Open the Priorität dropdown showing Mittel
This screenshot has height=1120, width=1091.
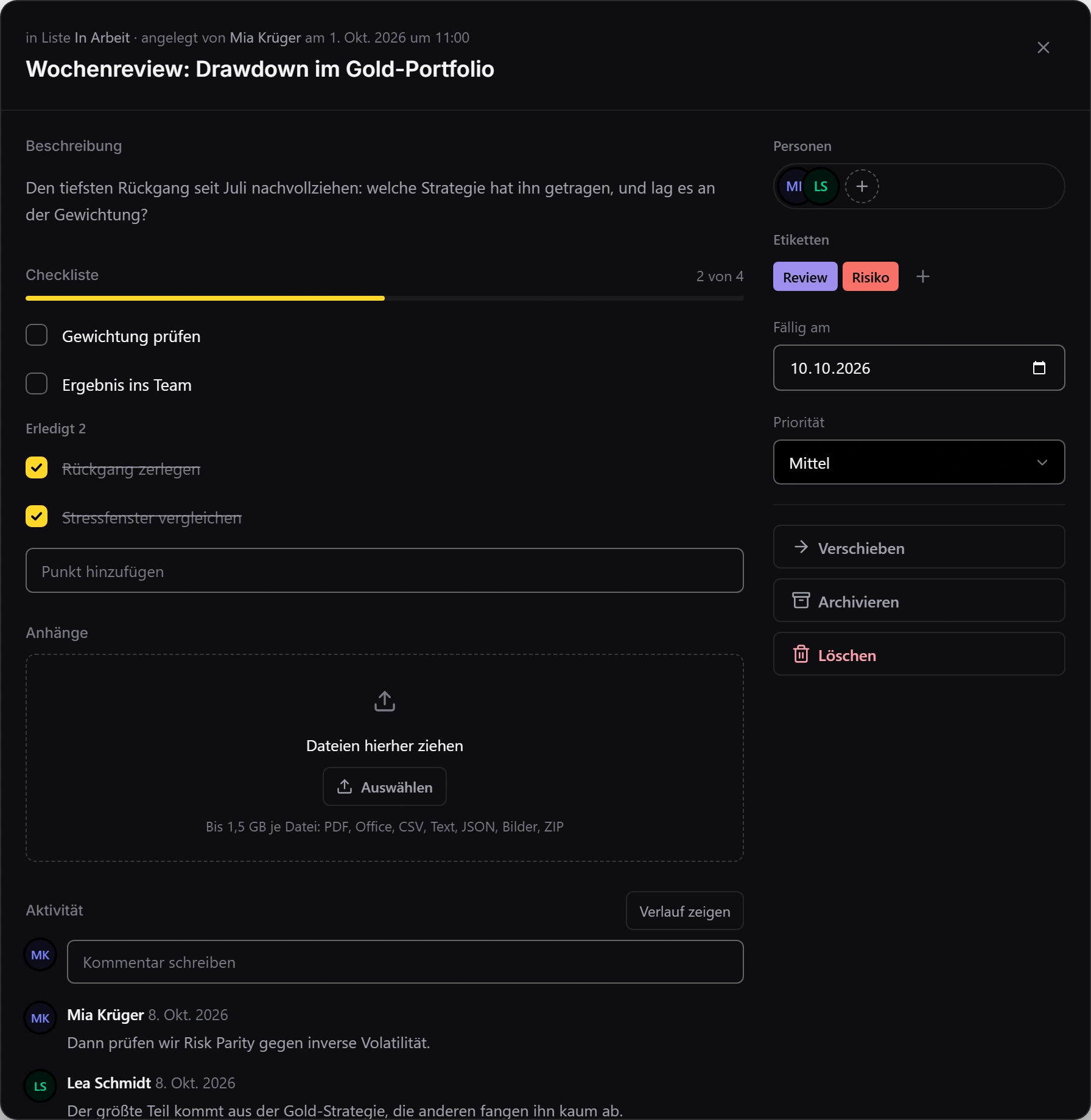(919, 463)
